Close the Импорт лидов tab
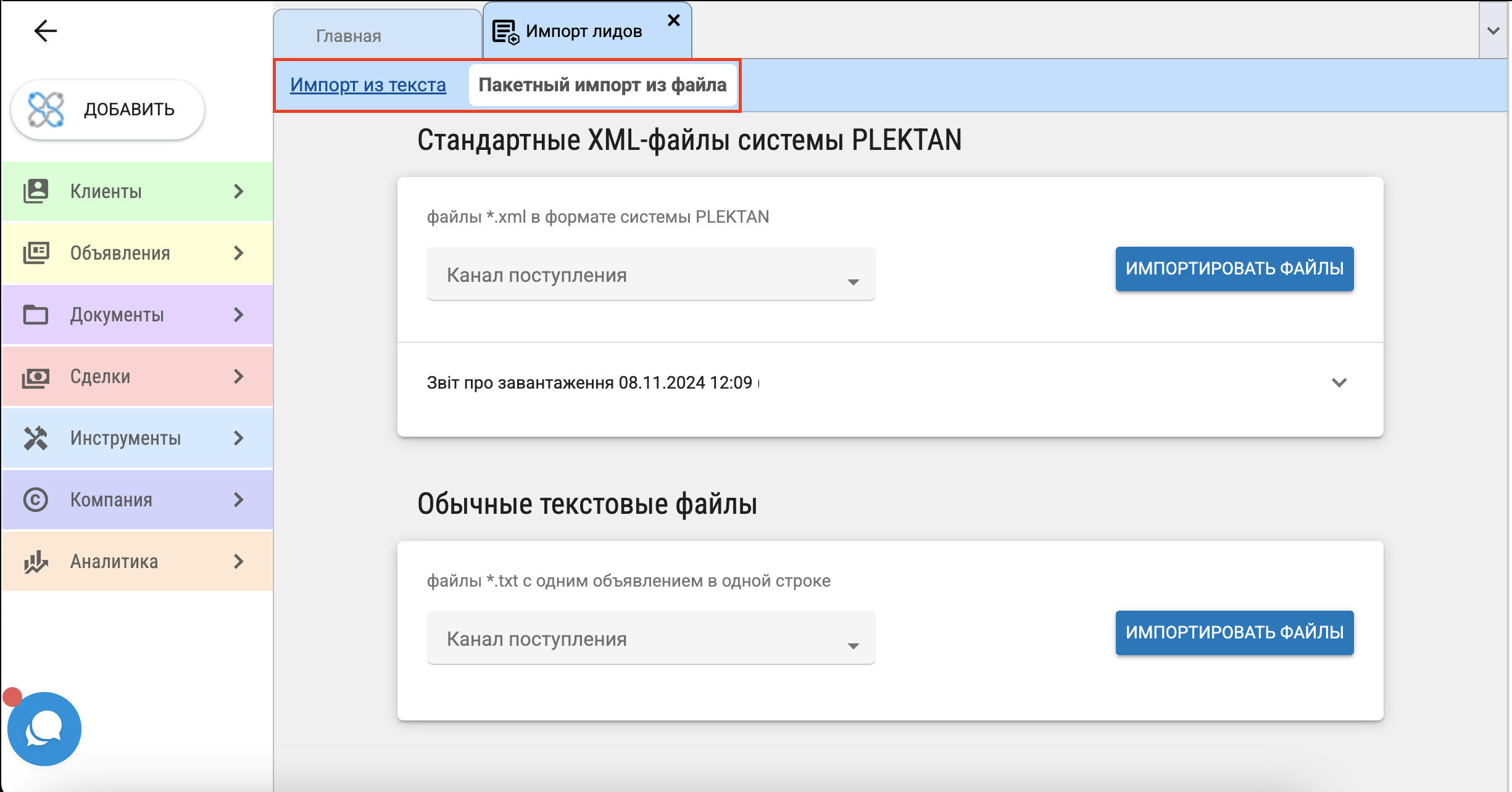The image size is (1512, 792). click(674, 20)
